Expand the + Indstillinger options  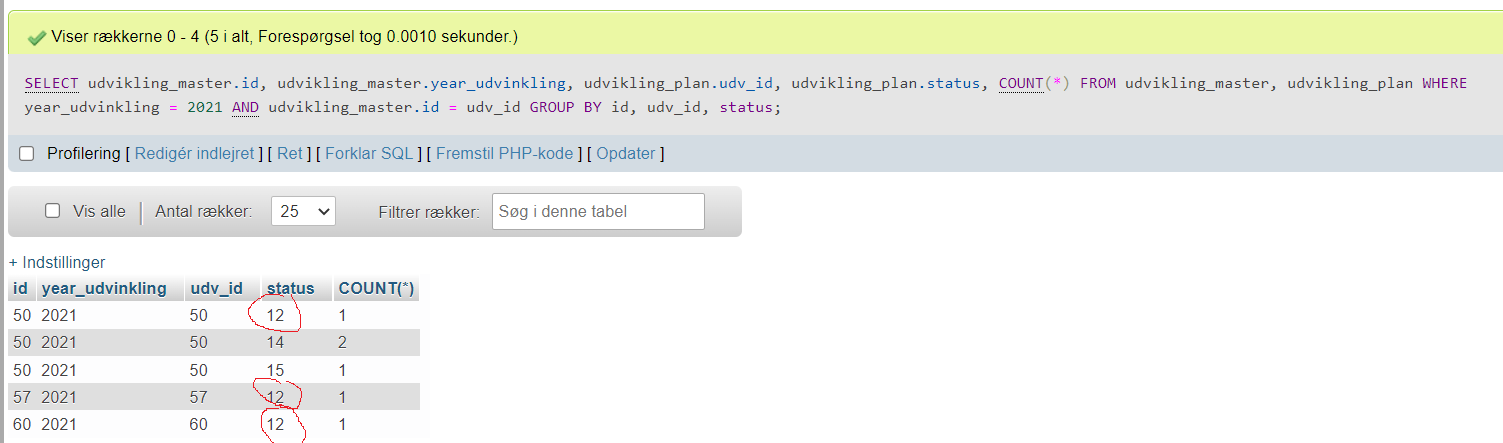coord(57,262)
